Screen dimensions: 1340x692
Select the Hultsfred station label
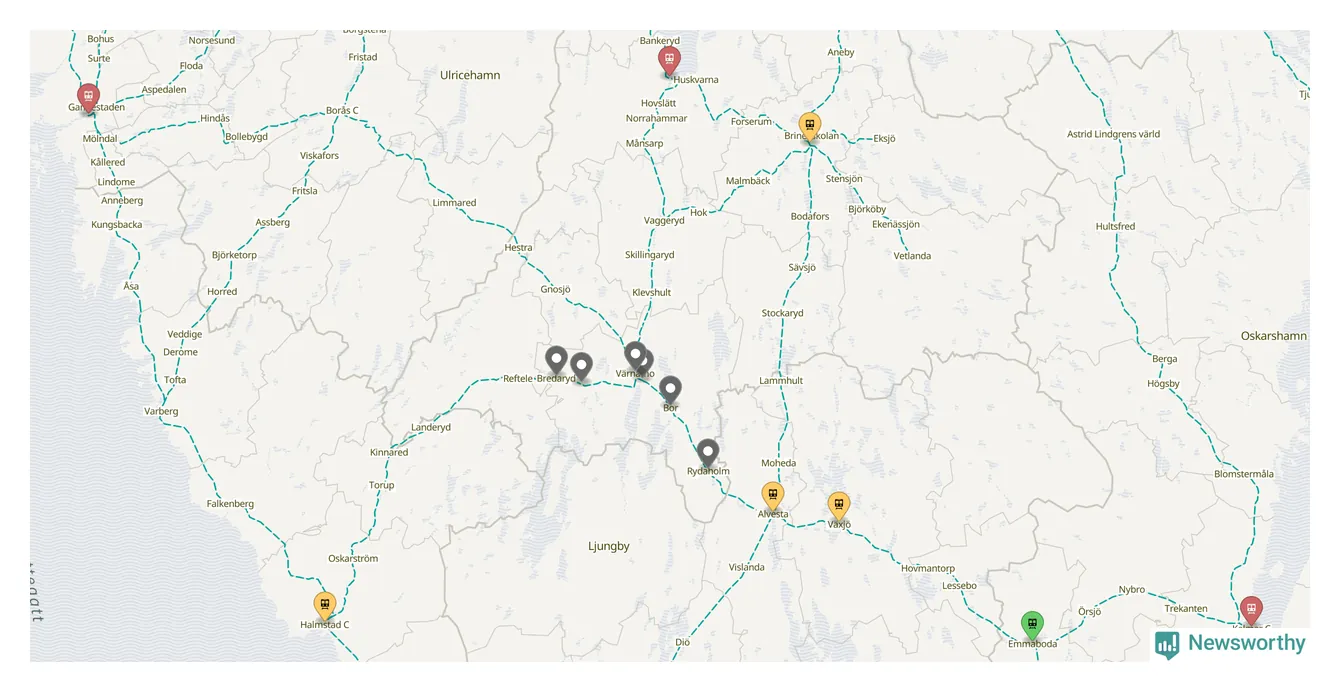pyautogui.click(x=1115, y=226)
